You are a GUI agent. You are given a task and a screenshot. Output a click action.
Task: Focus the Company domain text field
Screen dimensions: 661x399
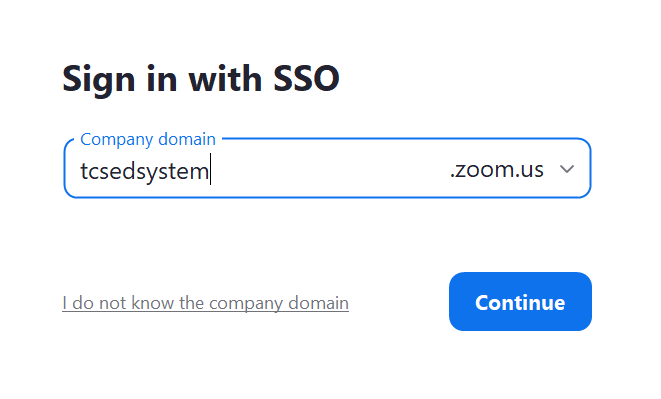tap(327, 168)
